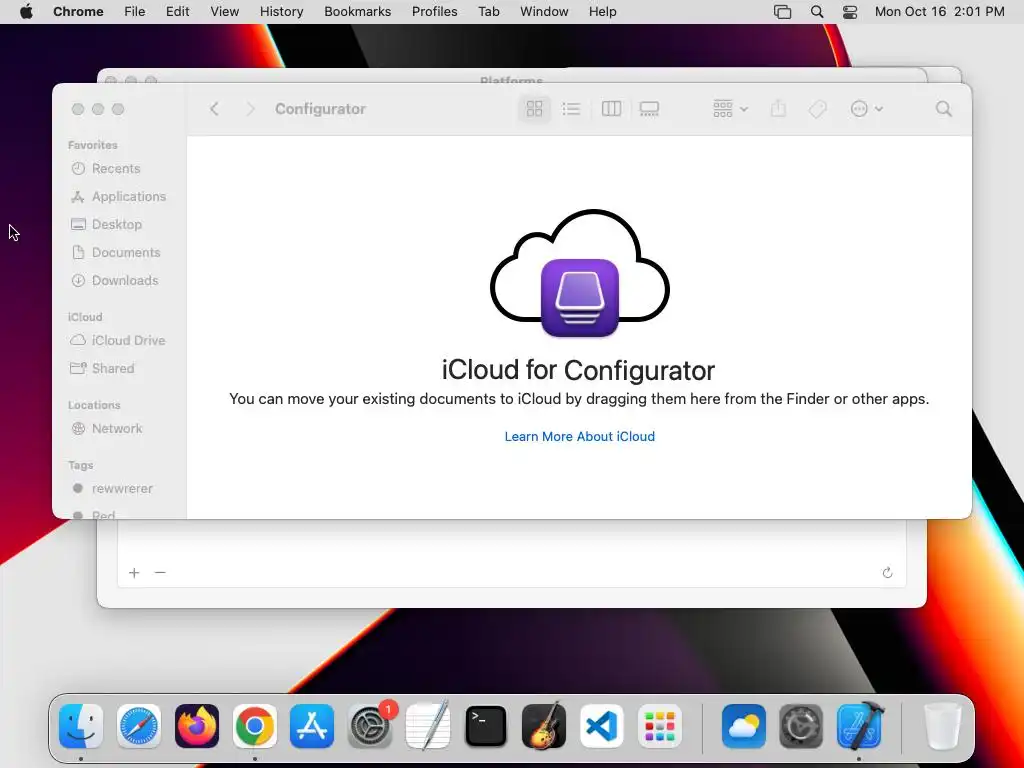
Task: Switch to list view in Configurator window
Action: coord(571,109)
